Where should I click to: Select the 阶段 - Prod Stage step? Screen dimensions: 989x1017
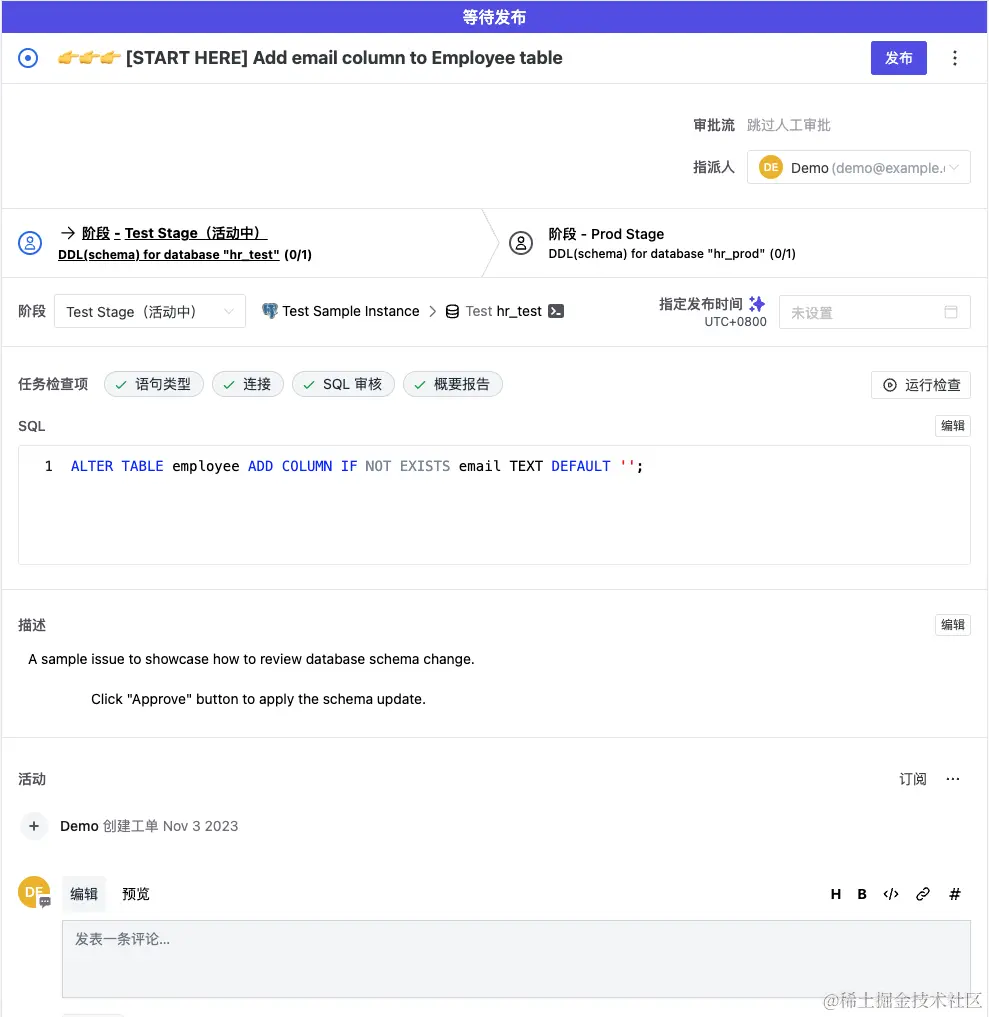[606, 233]
